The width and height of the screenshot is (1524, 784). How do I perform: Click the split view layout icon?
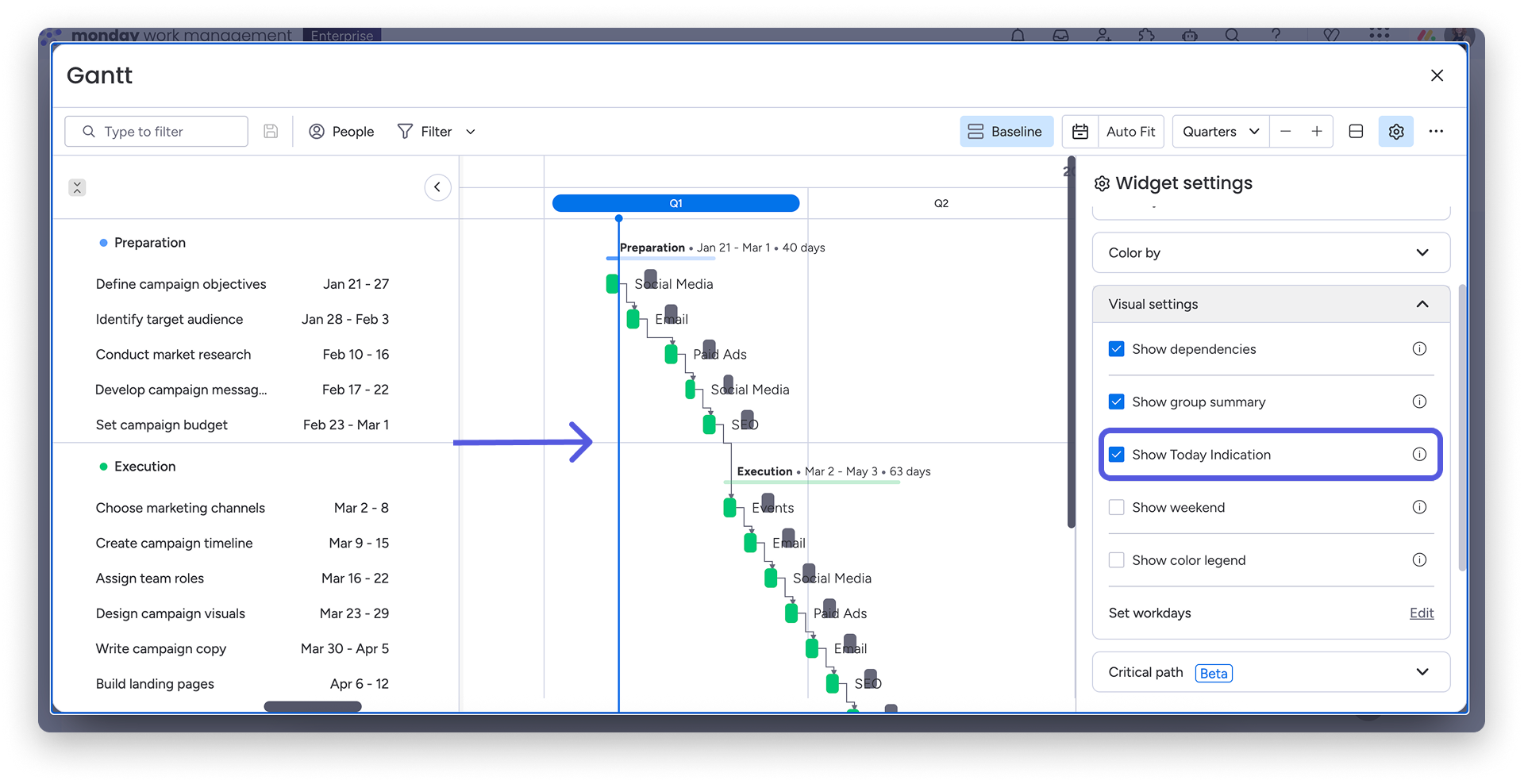coord(1356,132)
